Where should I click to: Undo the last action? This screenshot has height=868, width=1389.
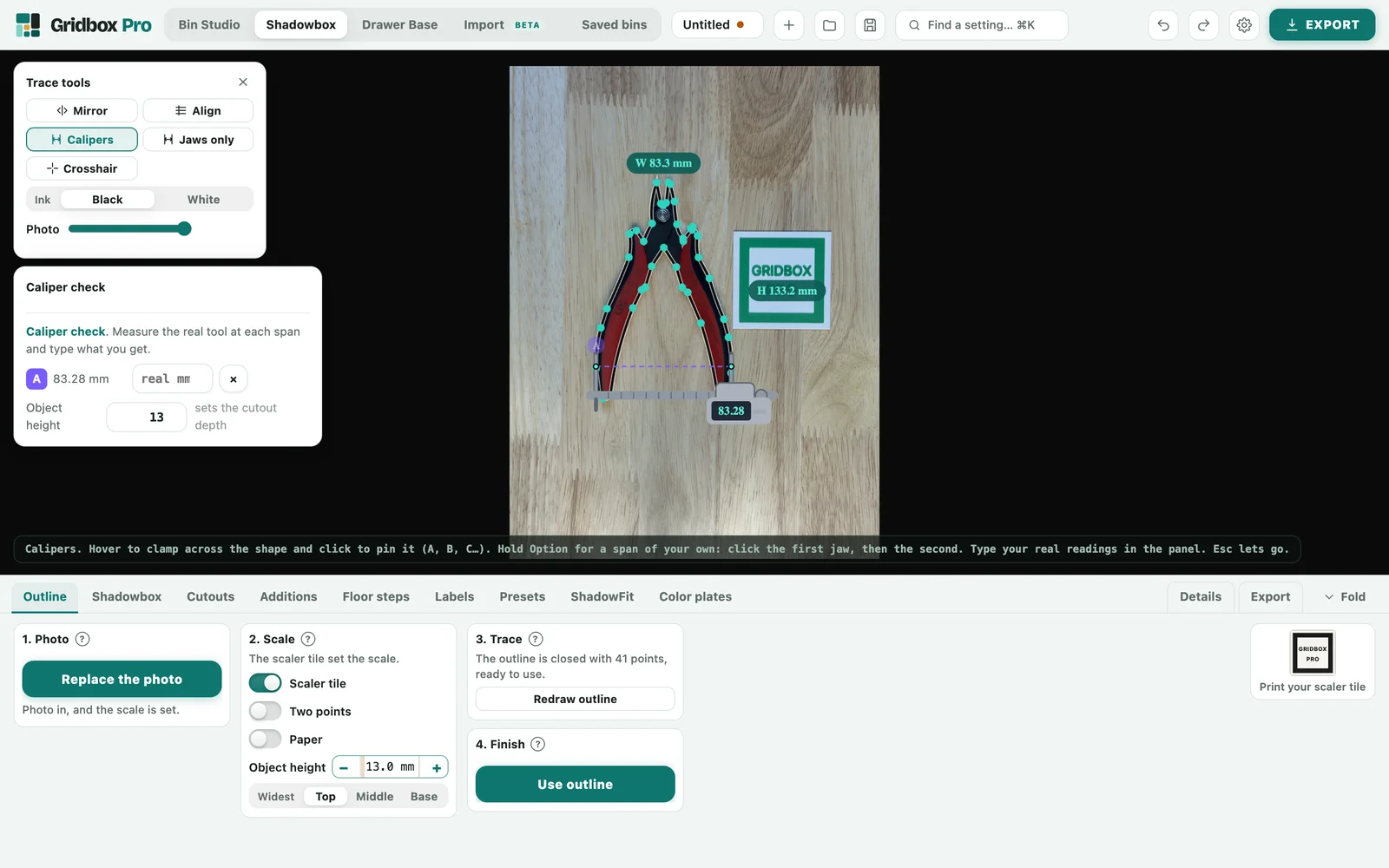click(1163, 25)
